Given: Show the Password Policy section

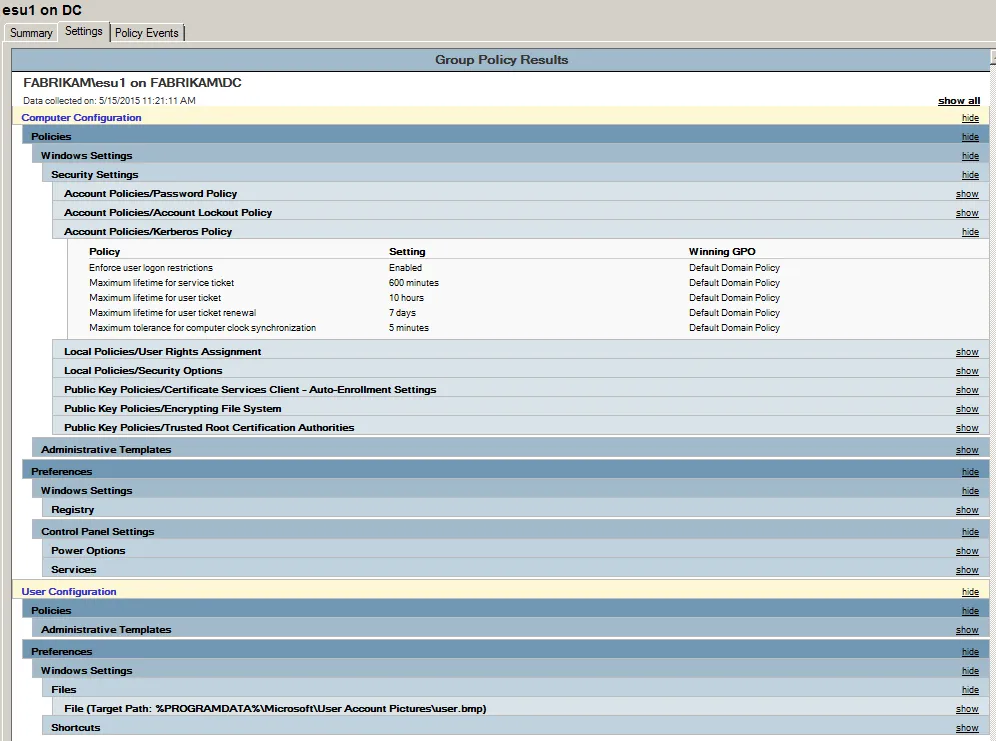Looking at the screenshot, I should pos(967,194).
